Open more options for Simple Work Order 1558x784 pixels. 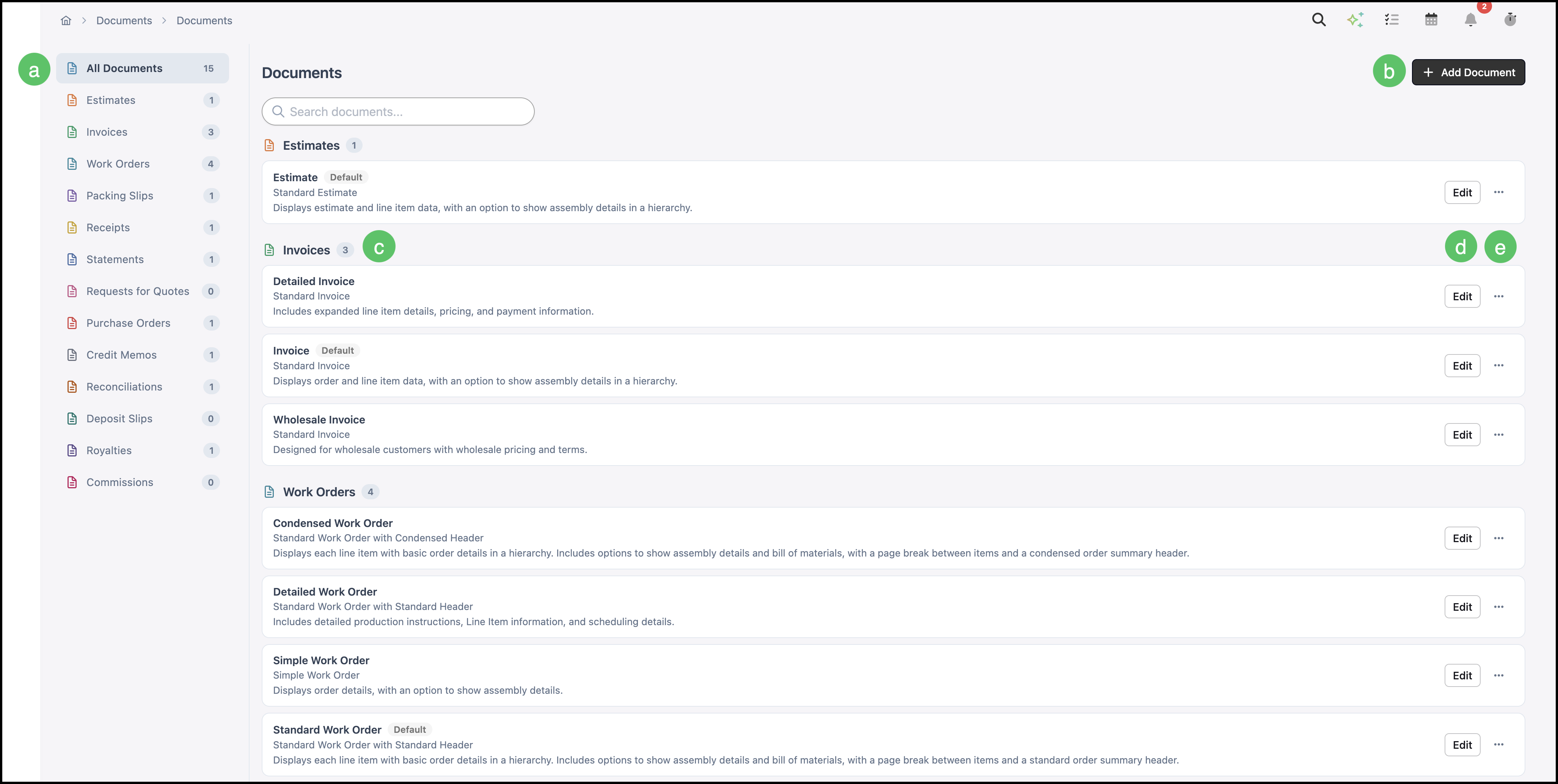pos(1499,675)
